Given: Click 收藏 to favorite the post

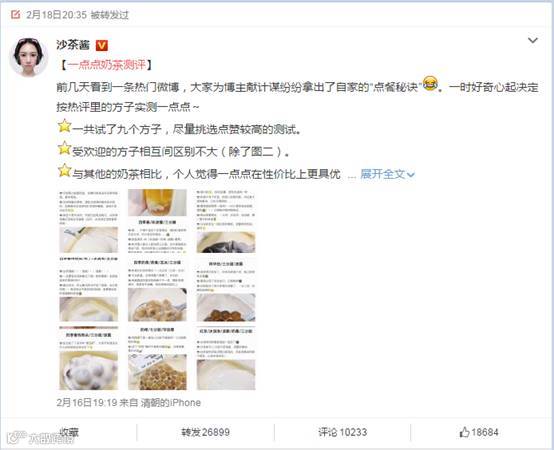Looking at the screenshot, I should pyautogui.click(x=69, y=432).
